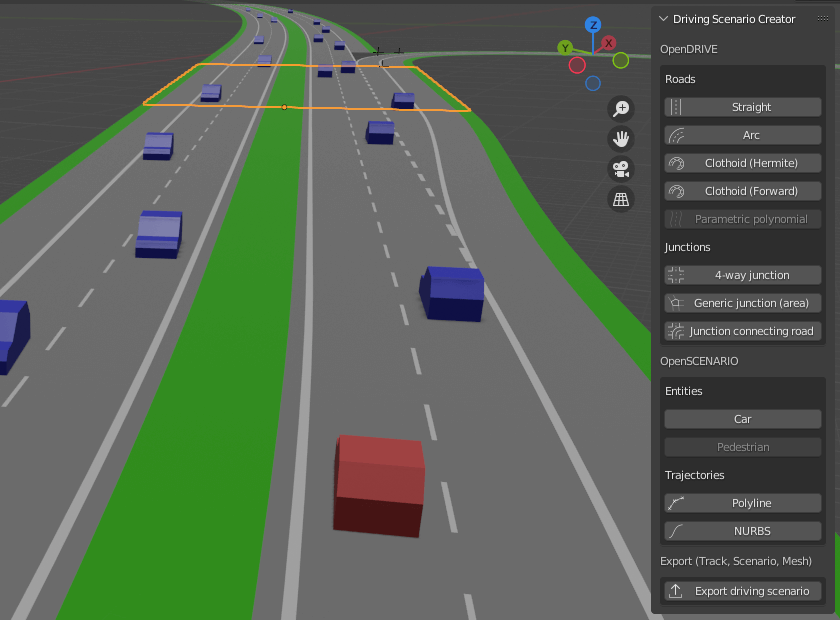Image resolution: width=840 pixels, height=620 pixels.
Task: Select the Clothoid (Hermite) road icon
Action: click(x=676, y=163)
